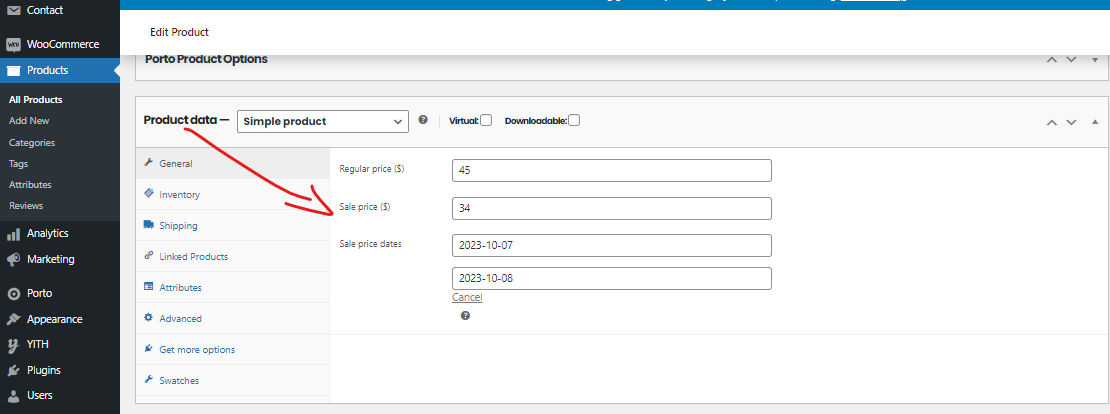
Task: Click the Sale price field showing 34
Action: tap(612, 209)
